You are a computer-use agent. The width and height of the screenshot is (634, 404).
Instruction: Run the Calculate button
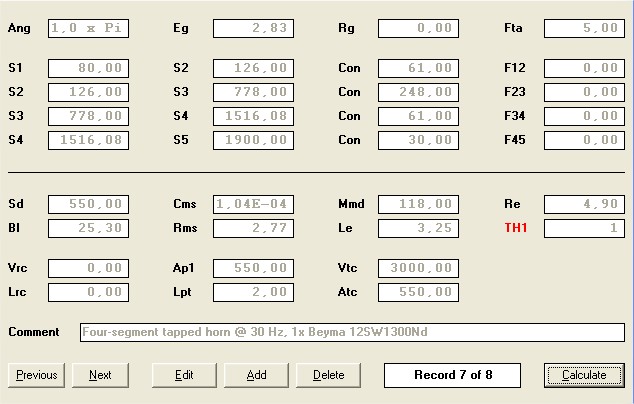[x=584, y=375]
